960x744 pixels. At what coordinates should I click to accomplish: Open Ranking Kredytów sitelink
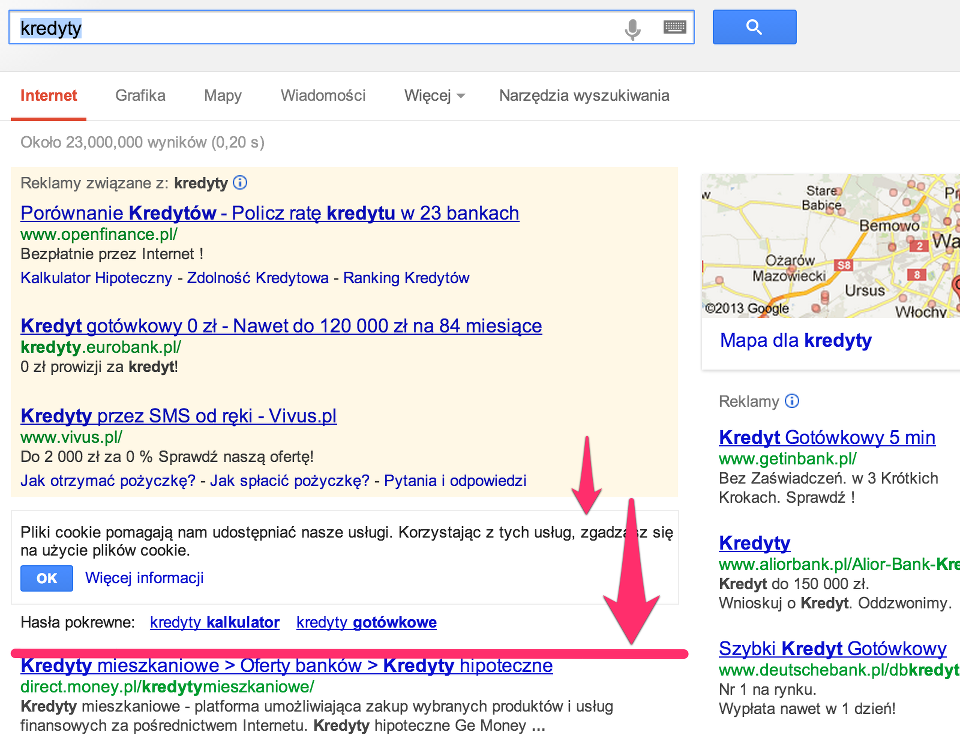406,278
